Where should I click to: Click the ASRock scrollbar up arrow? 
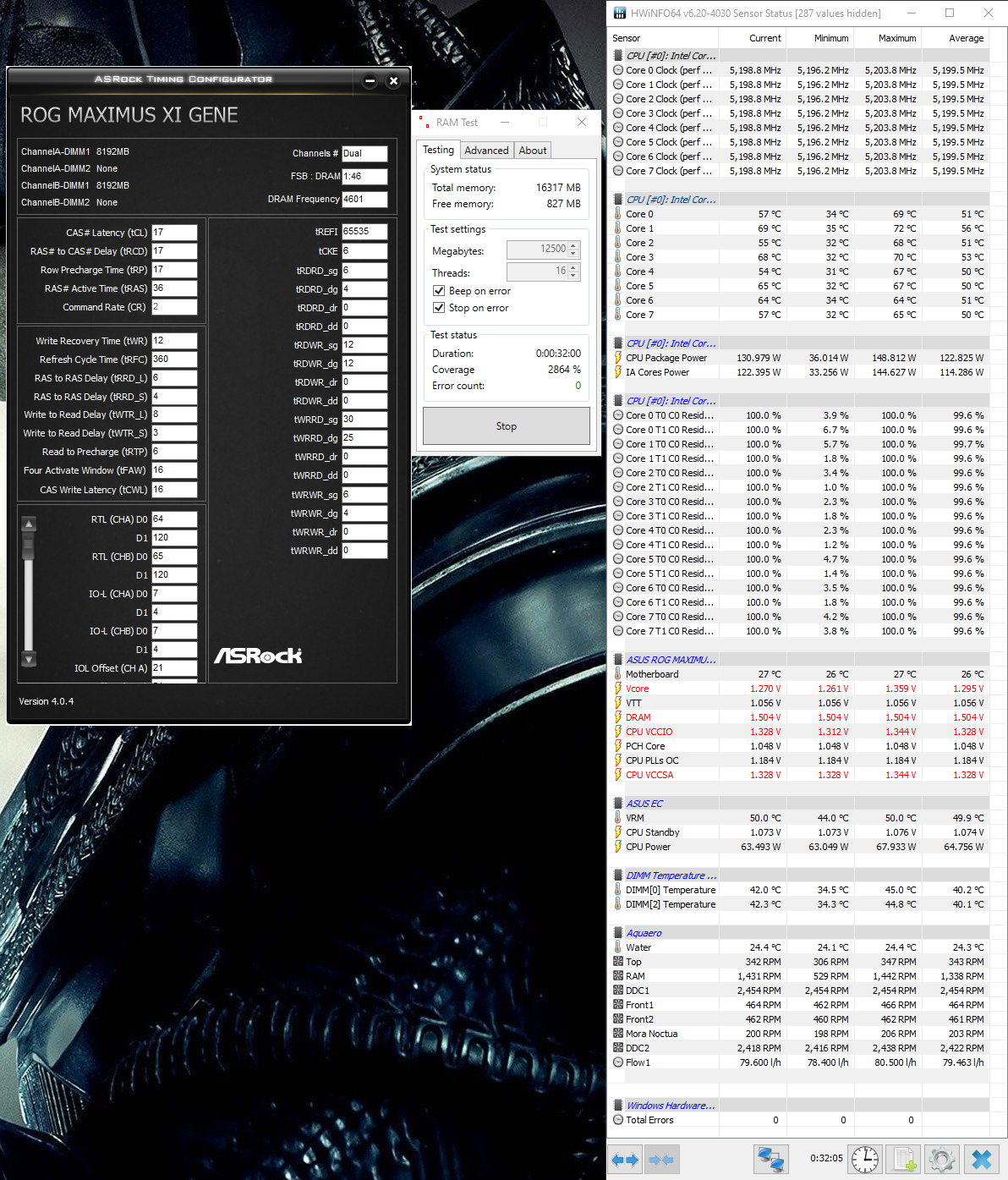click(29, 524)
